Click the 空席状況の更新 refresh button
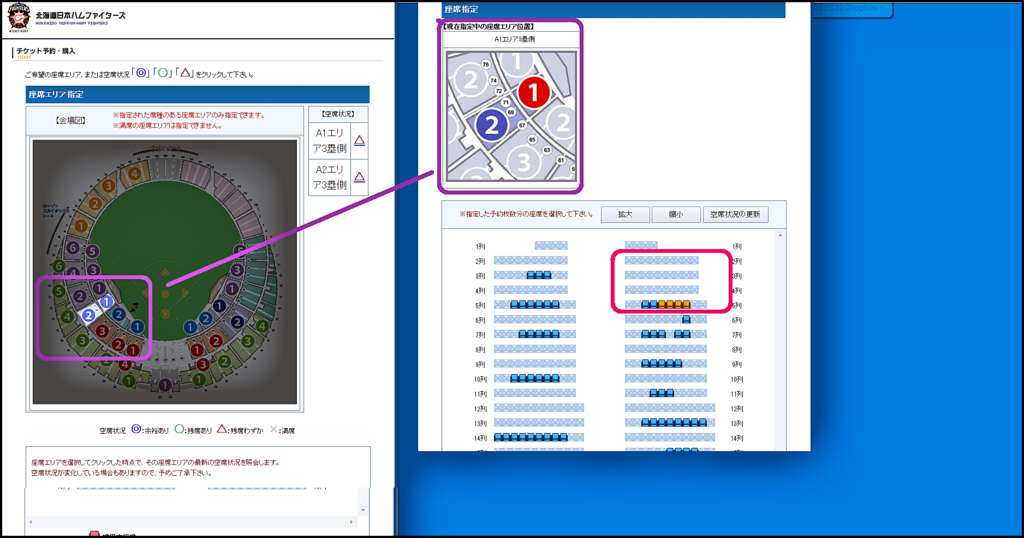 tap(735, 214)
